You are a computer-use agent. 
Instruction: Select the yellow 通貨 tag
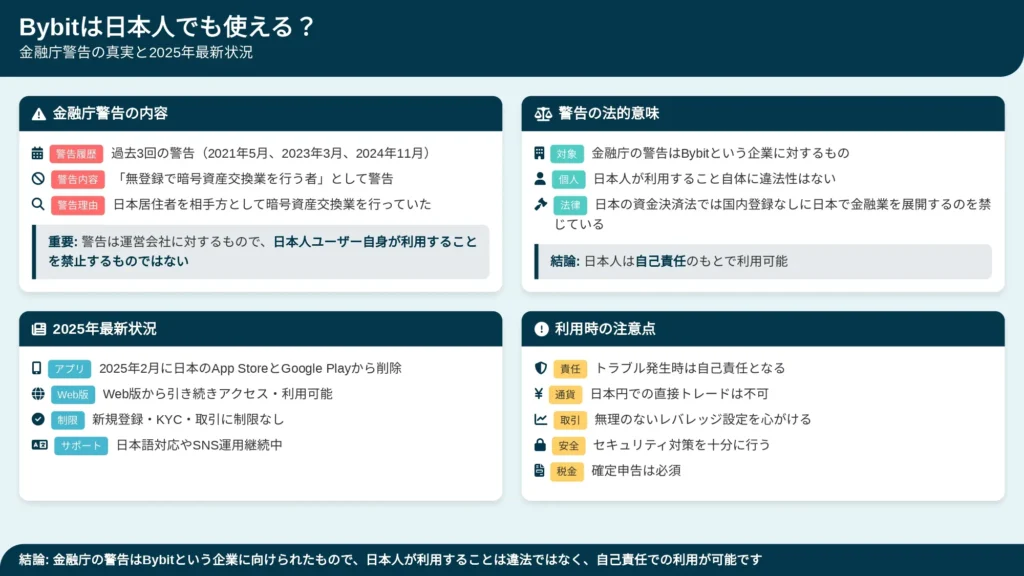tap(565, 394)
